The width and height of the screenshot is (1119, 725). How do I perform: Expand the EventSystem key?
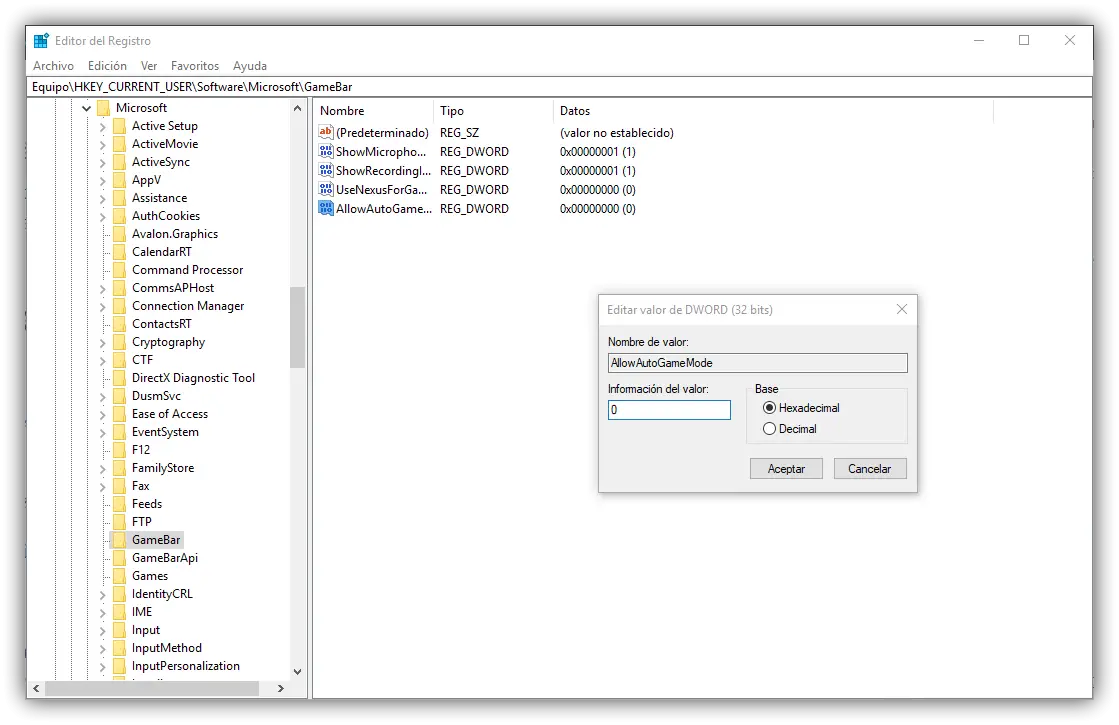pyautogui.click(x=102, y=432)
